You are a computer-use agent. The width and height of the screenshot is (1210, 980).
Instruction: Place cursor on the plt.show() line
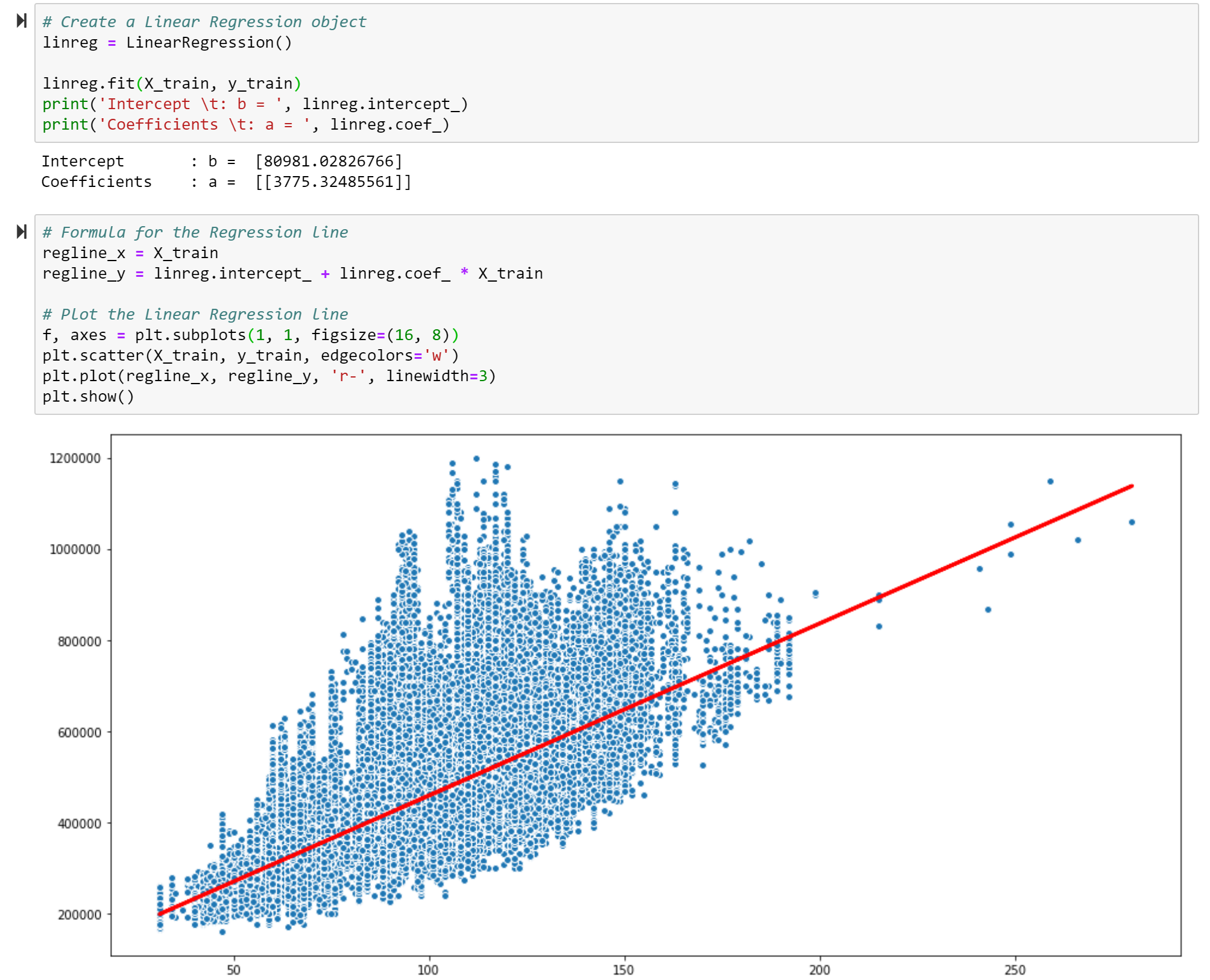click(88, 397)
